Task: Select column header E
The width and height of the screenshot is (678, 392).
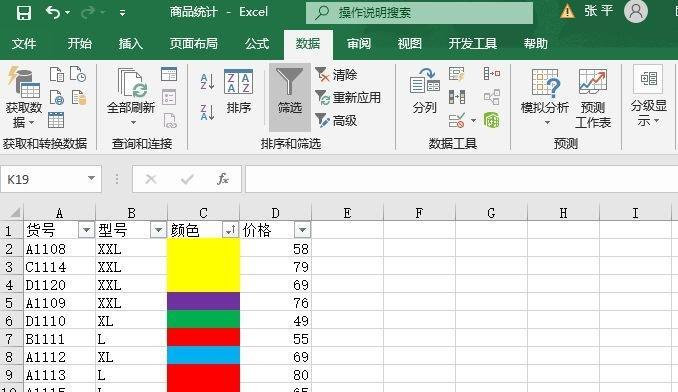Action: pyautogui.click(x=347, y=213)
